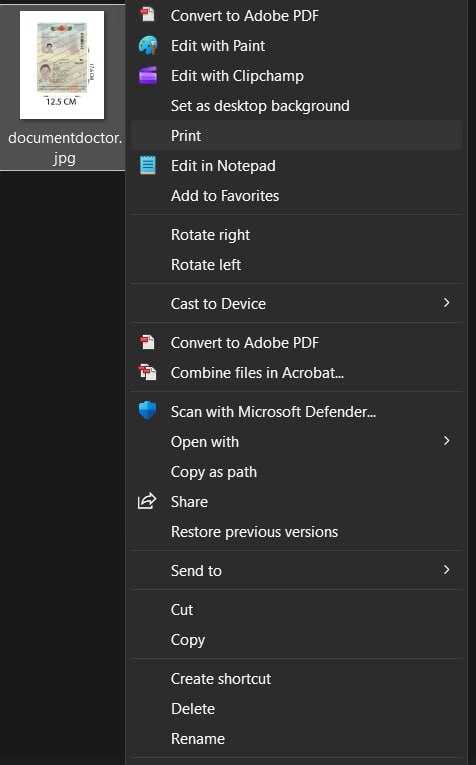Open the Open with entry
This screenshot has height=765, width=476.
(x=297, y=442)
